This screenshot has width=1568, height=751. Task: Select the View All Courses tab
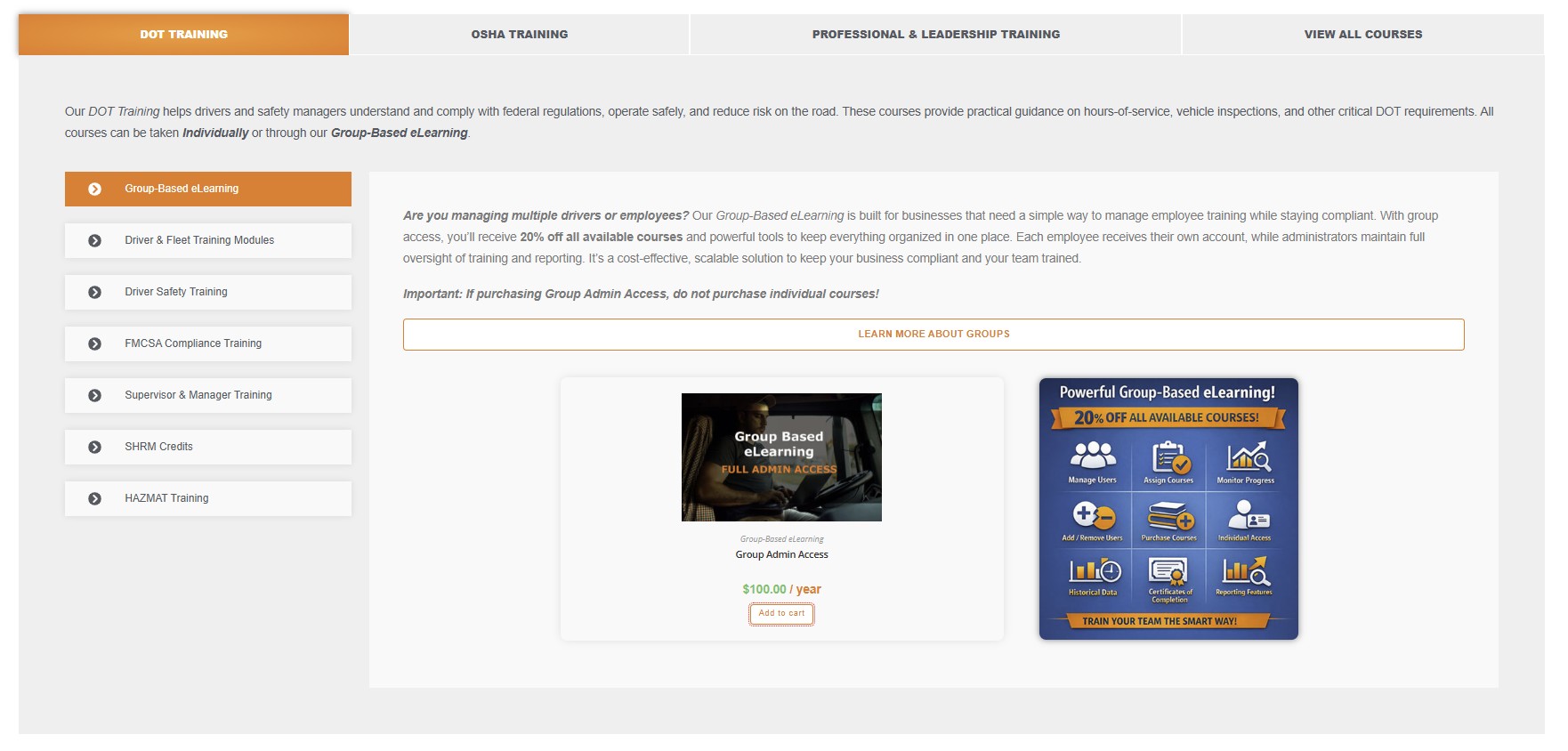[1362, 35]
